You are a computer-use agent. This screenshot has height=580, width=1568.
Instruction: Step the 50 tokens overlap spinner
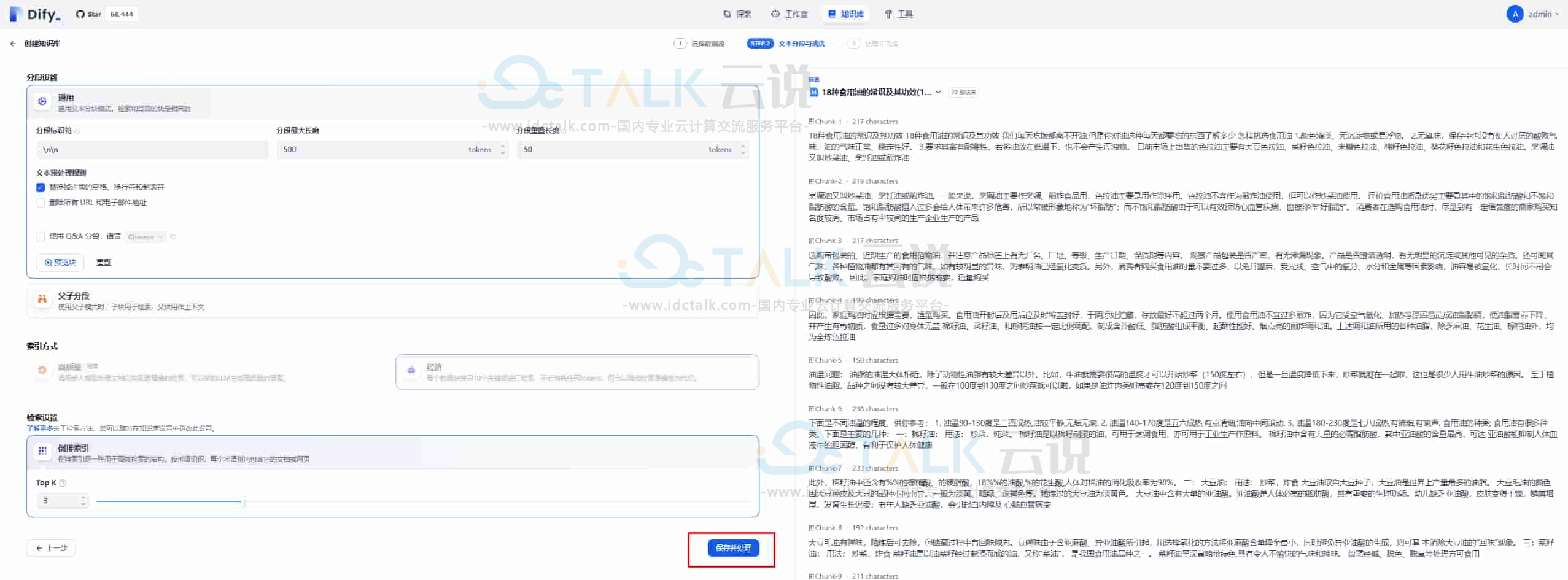click(x=743, y=150)
